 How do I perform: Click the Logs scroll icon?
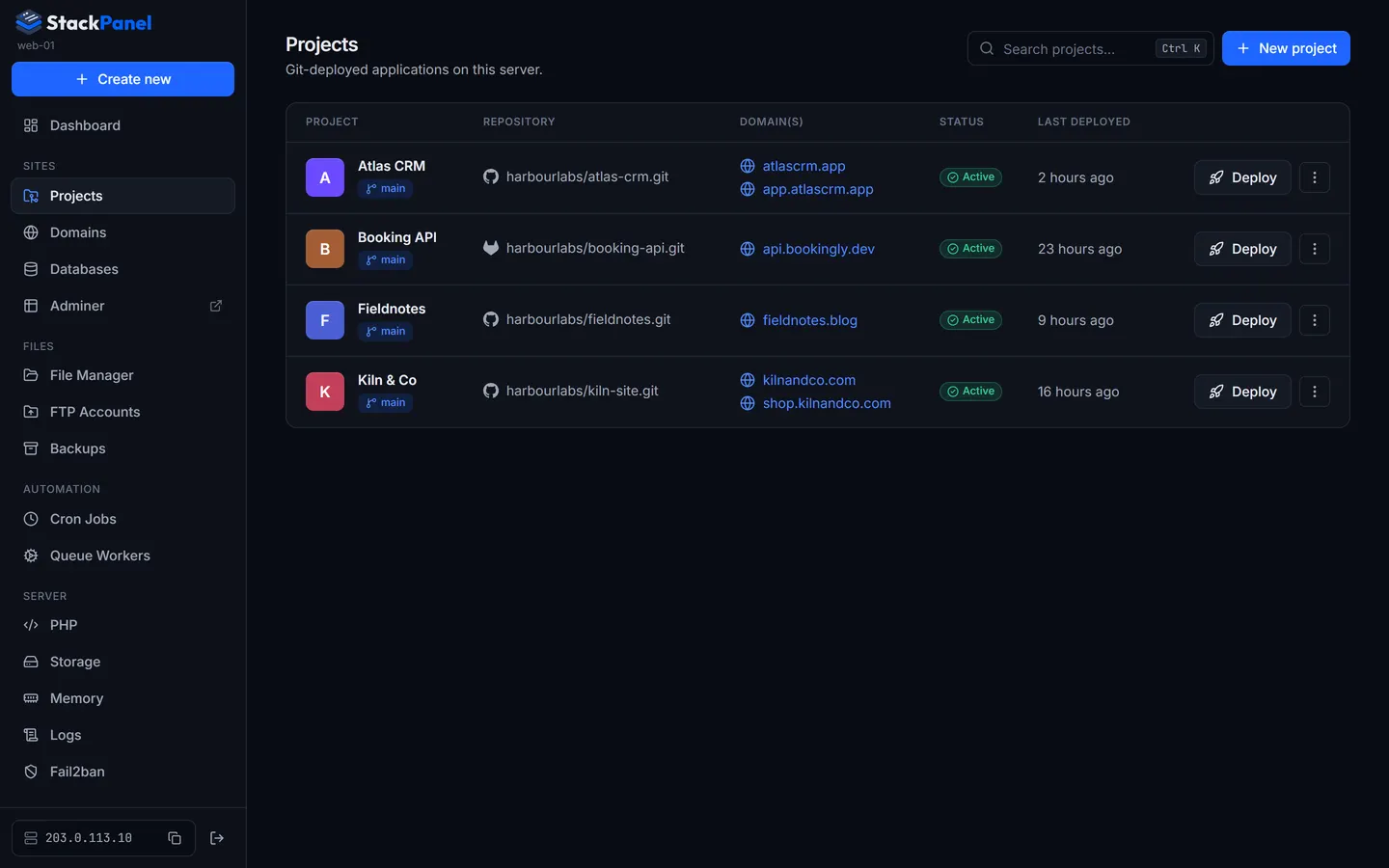[x=31, y=735]
